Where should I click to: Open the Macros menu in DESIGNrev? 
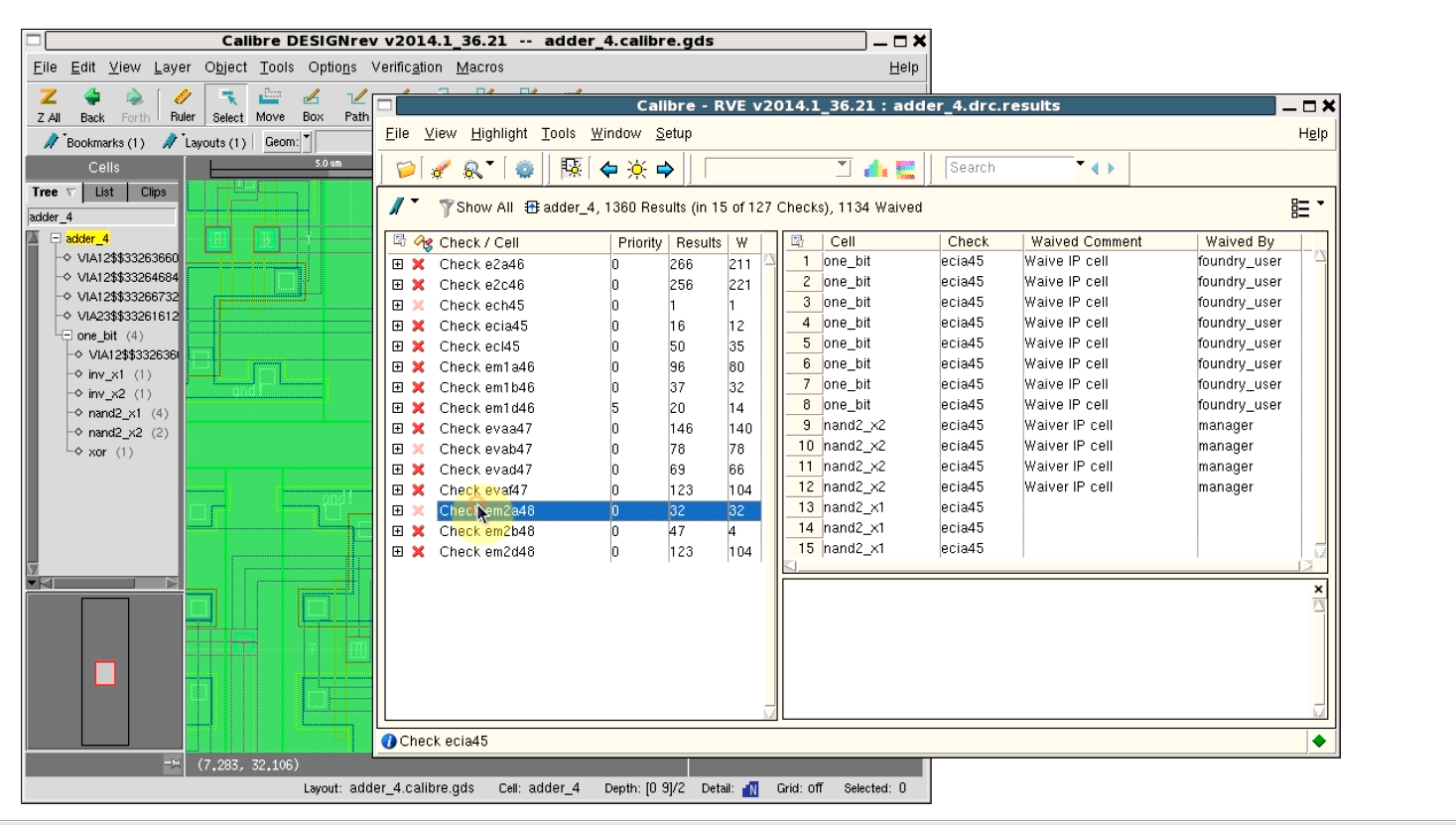(479, 68)
